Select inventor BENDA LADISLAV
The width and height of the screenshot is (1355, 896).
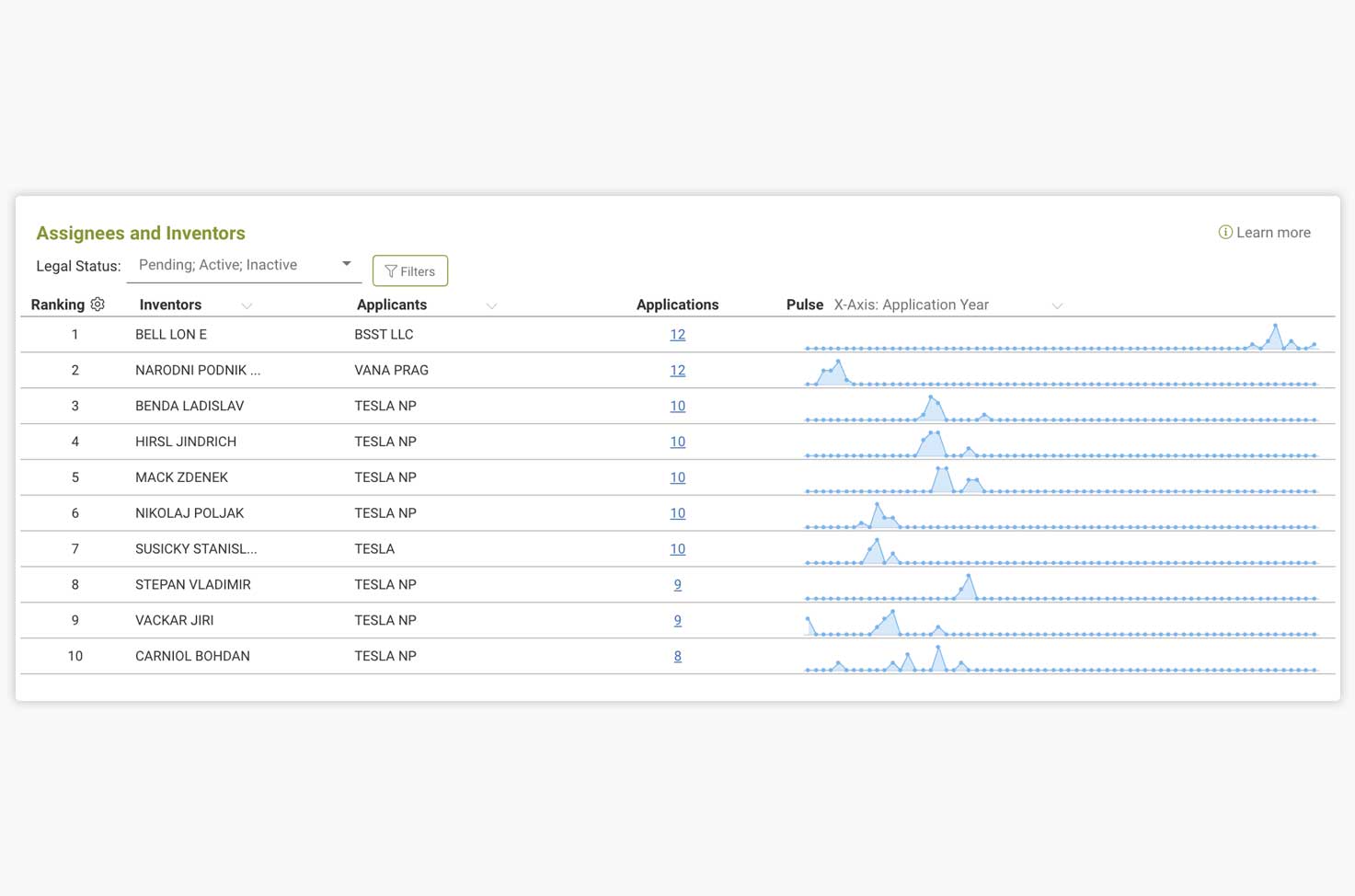point(189,407)
